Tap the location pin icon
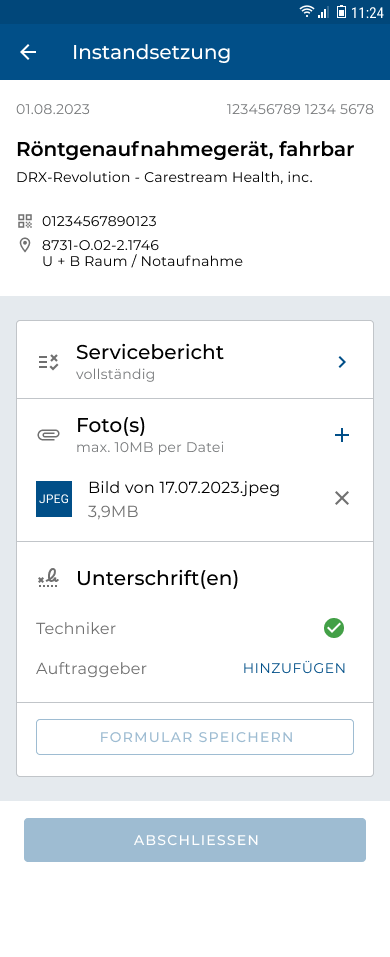Screen dimensions: 390x957 (x=24, y=245)
